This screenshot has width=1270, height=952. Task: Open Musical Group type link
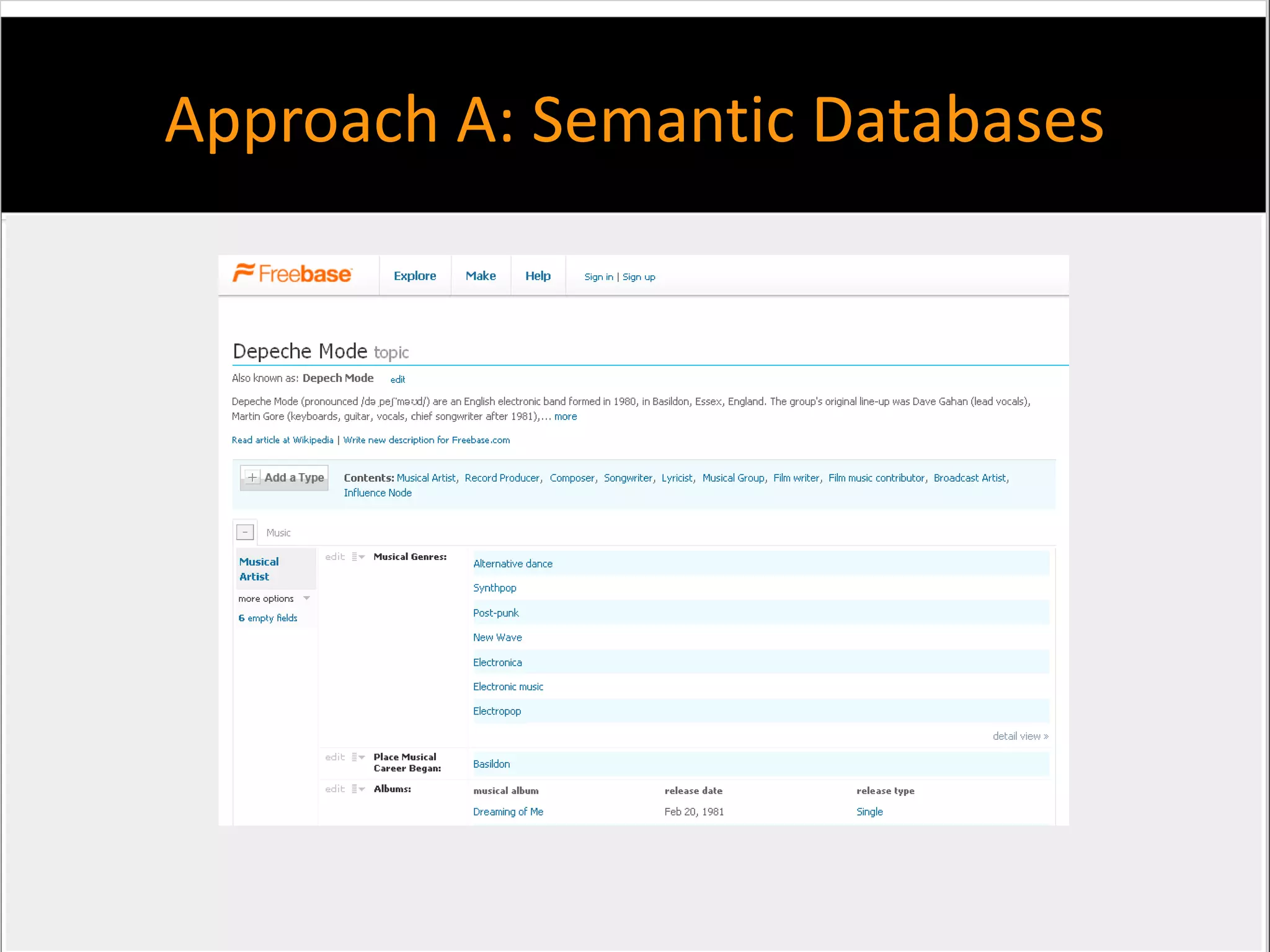pyautogui.click(x=733, y=478)
